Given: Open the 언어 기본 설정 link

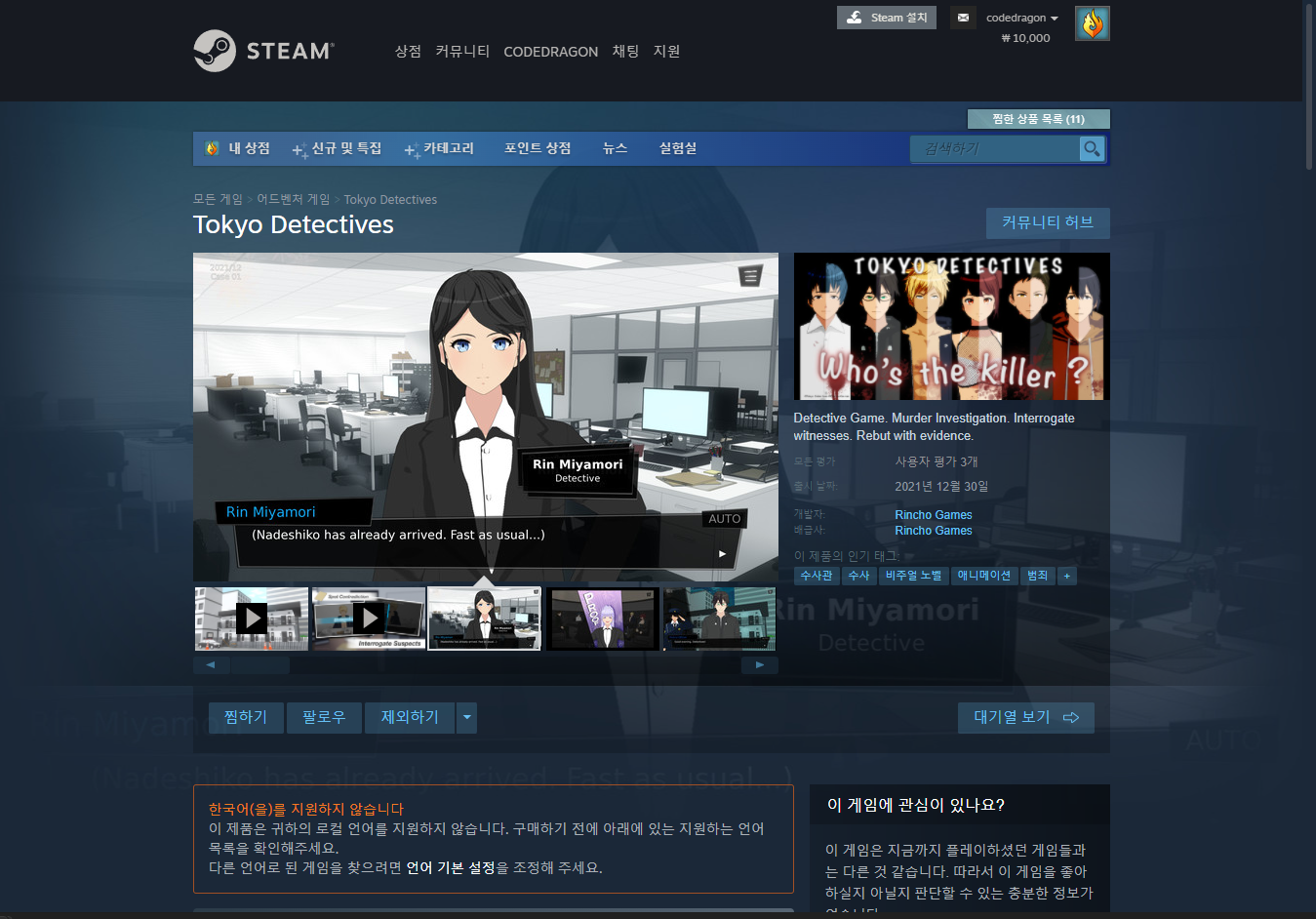Looking at the screenshot, I should coord(451,867).
